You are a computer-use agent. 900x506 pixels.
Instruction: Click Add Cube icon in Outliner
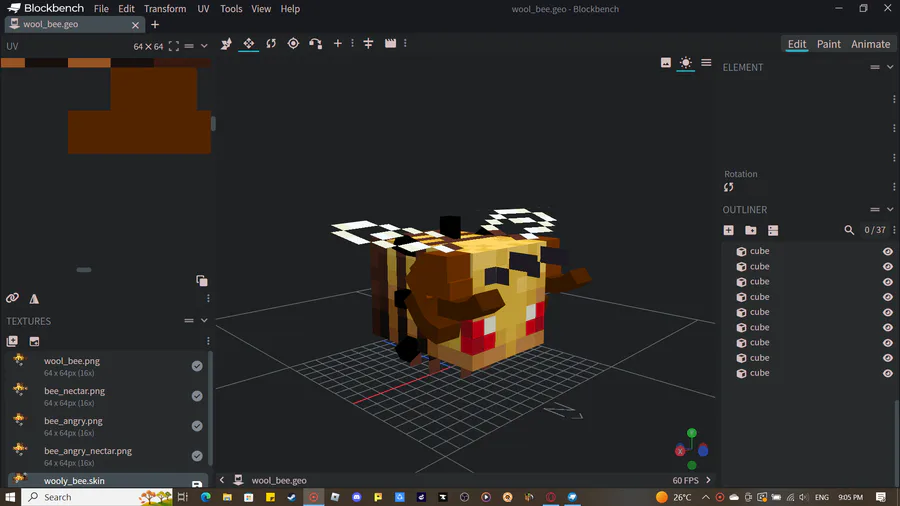coord(728,230)
